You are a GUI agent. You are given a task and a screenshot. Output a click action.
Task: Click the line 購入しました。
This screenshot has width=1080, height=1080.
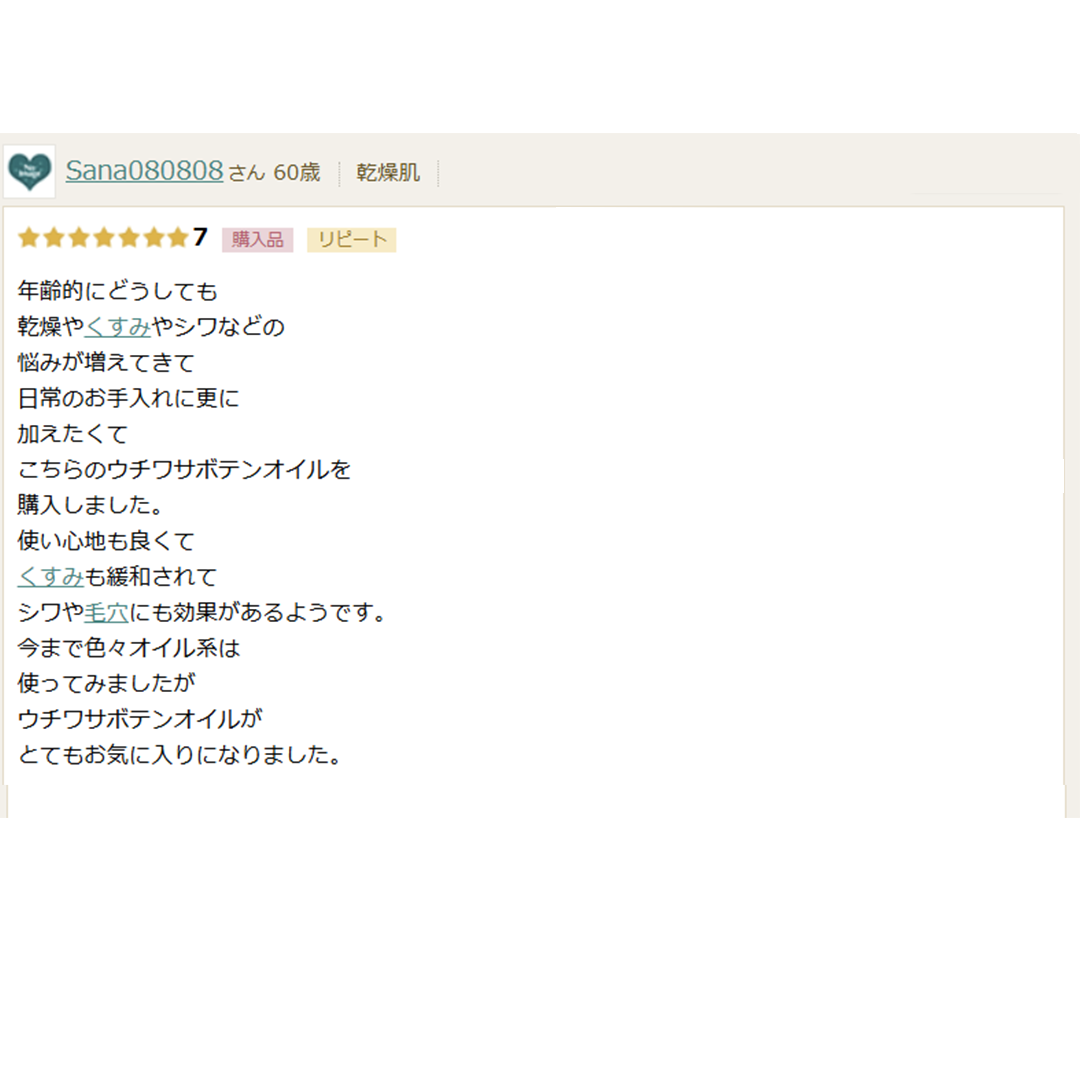pyautogui.click(x=91, y=505)
